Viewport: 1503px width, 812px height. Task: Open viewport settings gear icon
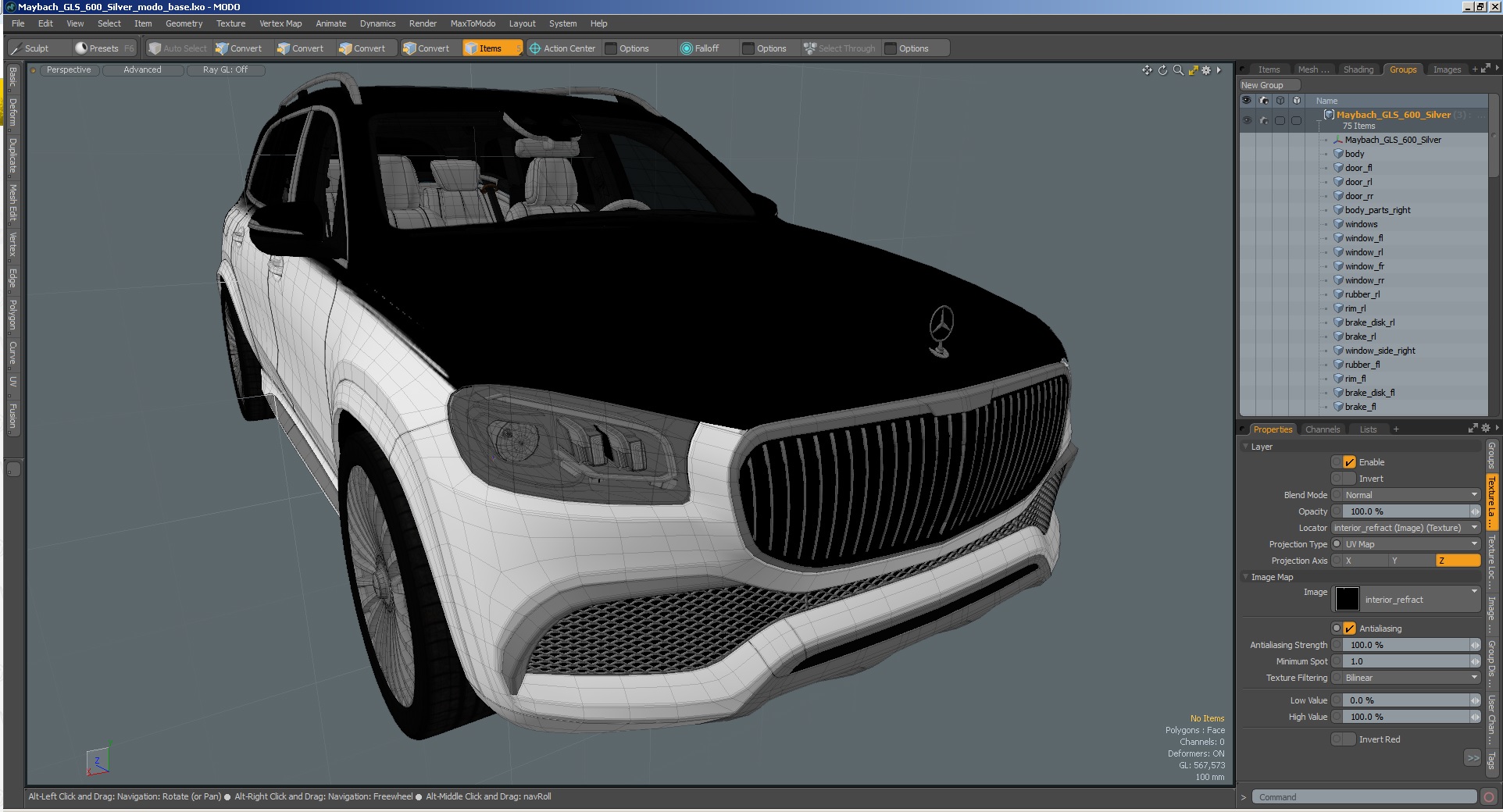coord(1206,70)
